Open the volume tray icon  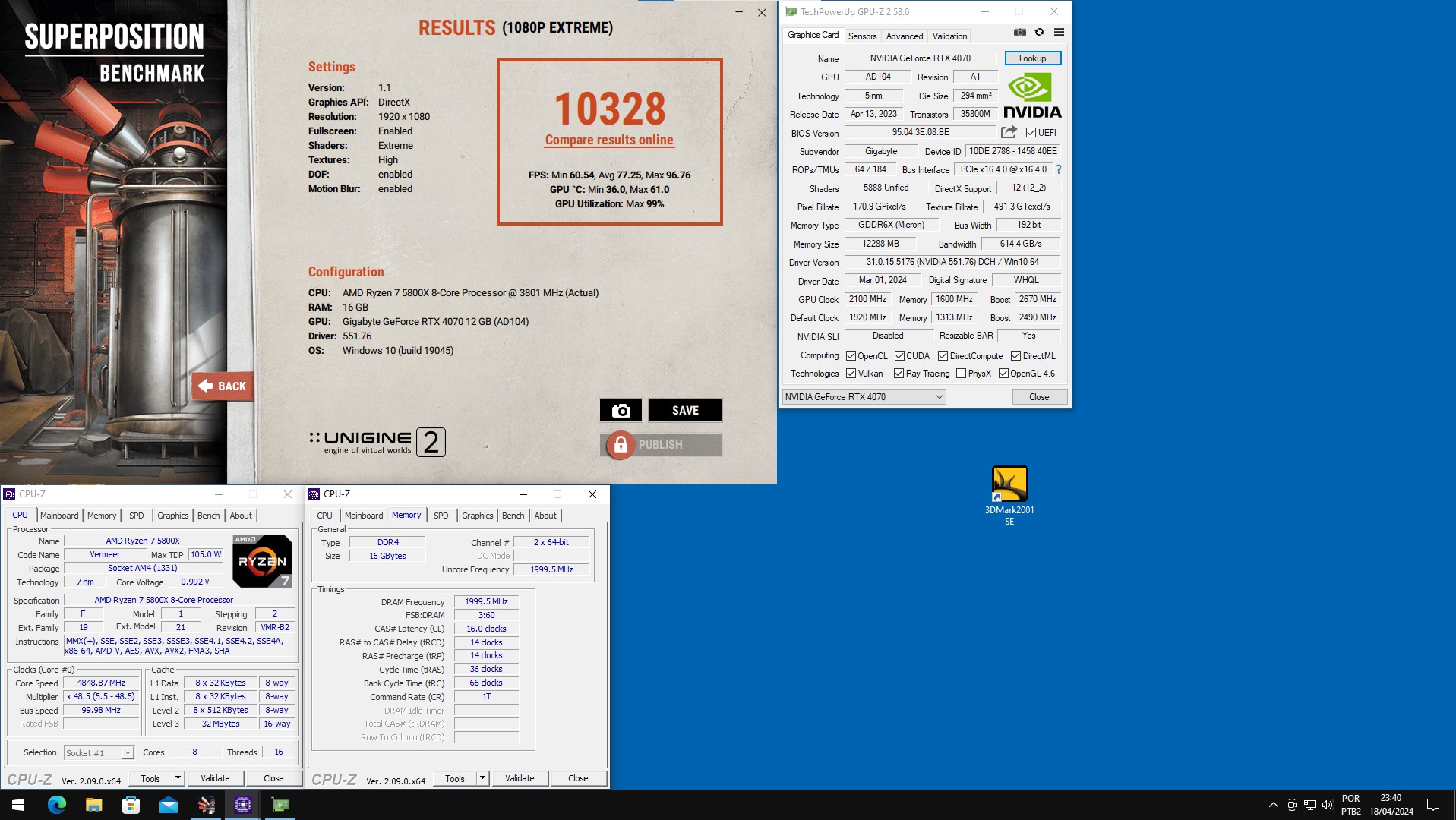[x=1328, y=805]
